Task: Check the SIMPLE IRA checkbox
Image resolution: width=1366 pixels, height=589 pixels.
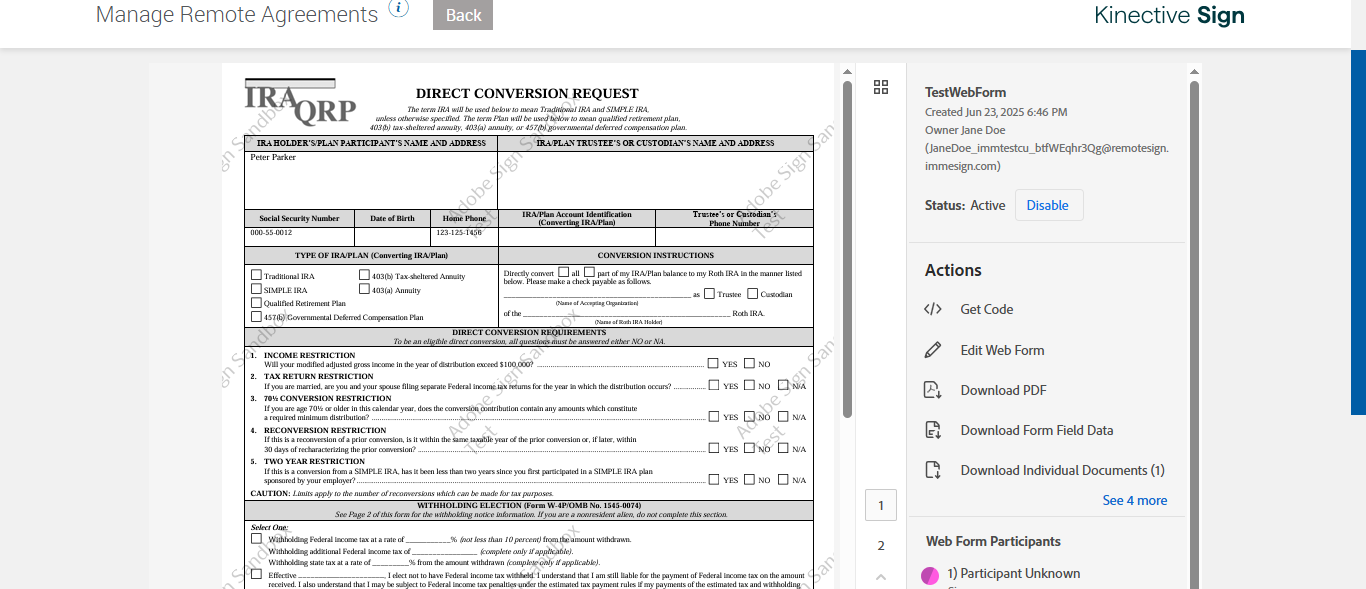Action: (x=256, y=289)
